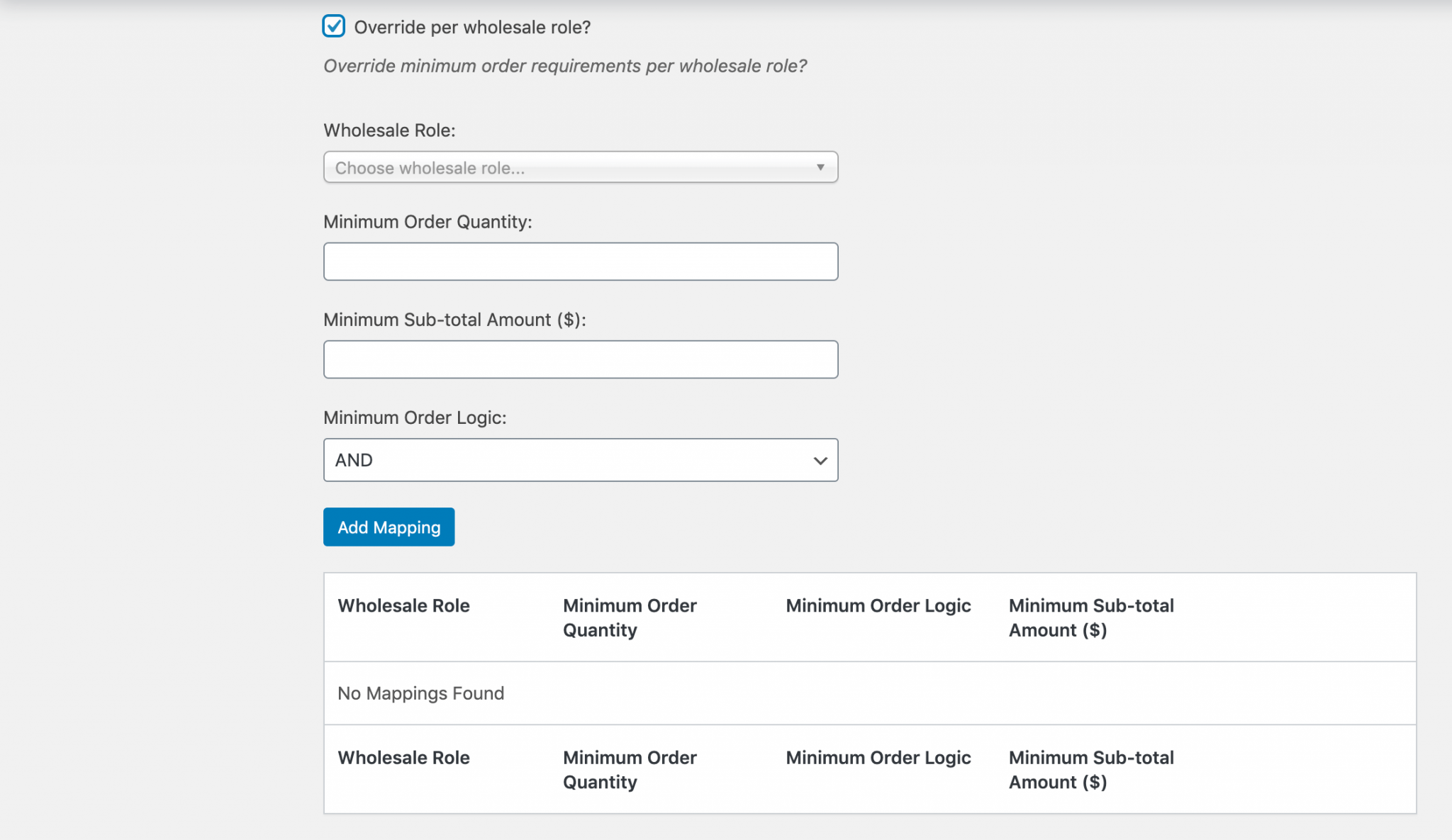Click the chevron icon in the AND select box
The image size is (1452, 840).
[820, 461]
